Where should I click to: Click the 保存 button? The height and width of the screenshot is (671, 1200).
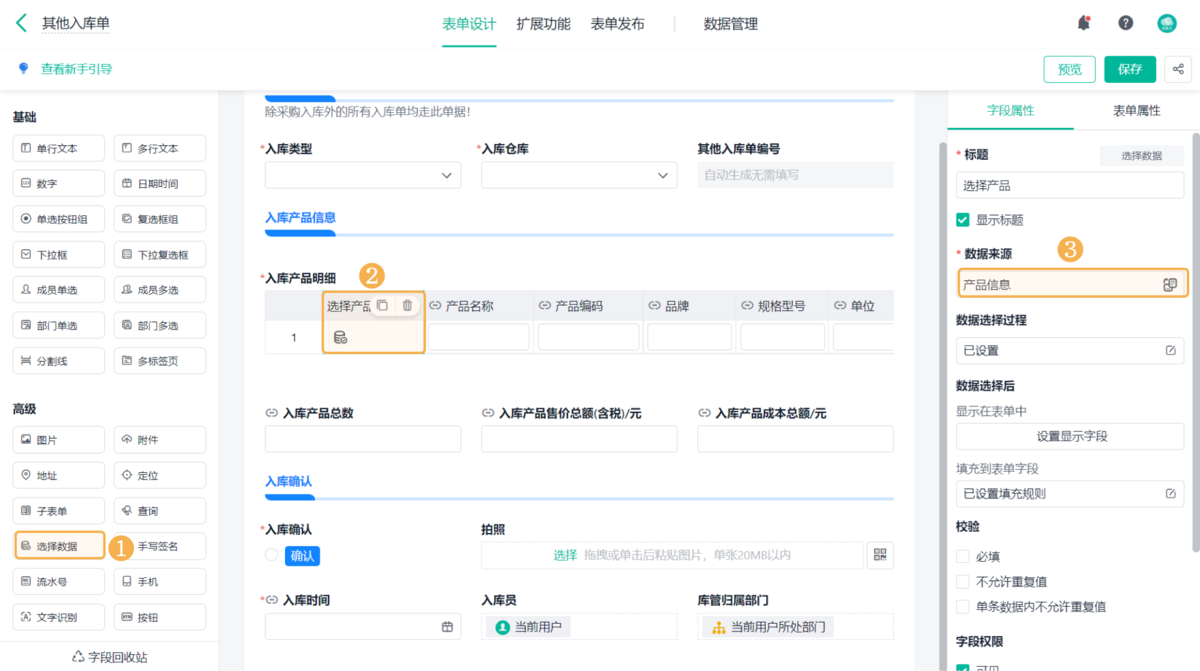1130,69
